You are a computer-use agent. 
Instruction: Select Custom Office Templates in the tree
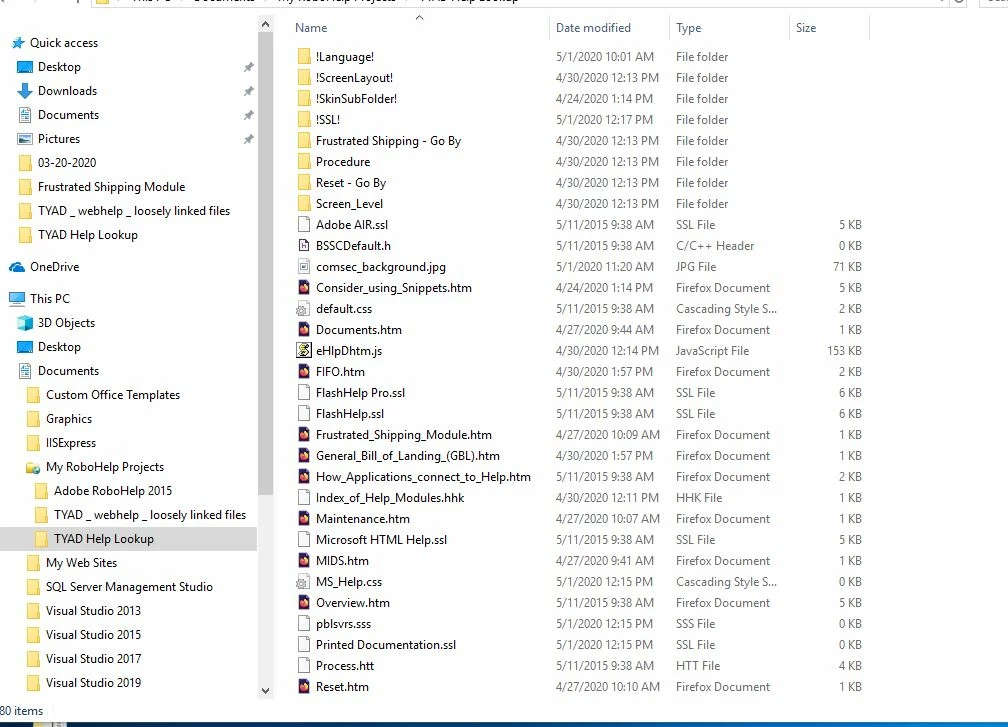[x=112, y=395]
